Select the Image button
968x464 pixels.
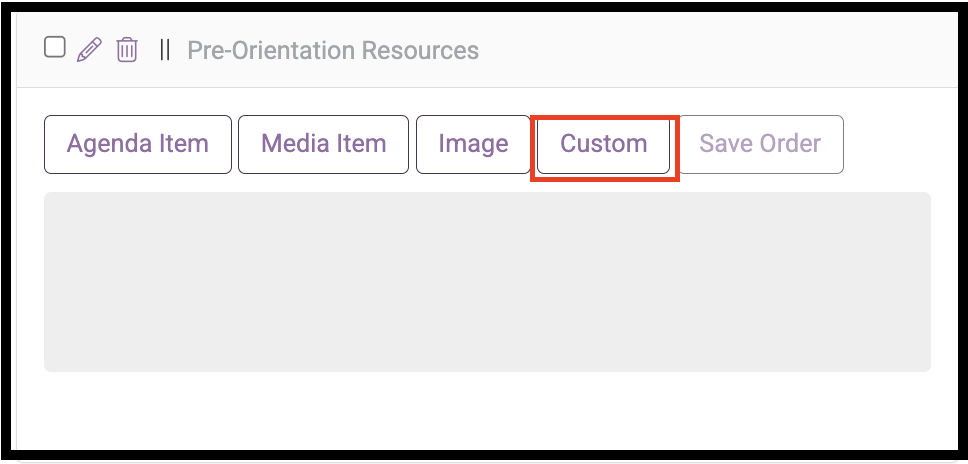point(473,144)
